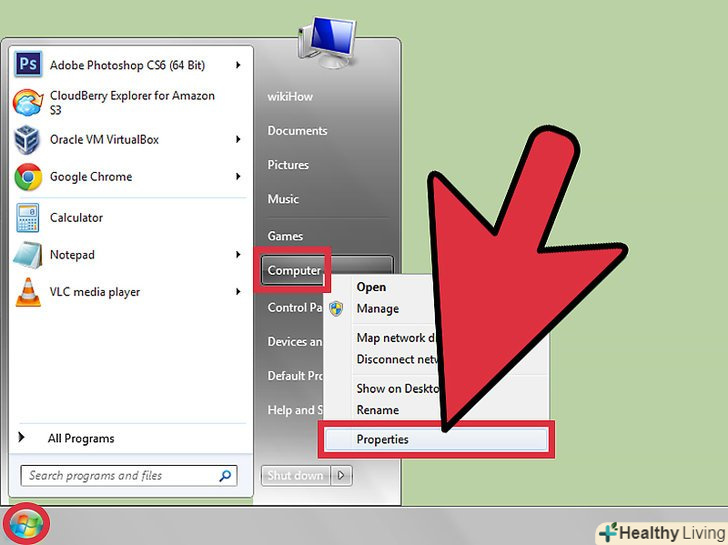Choose Manage in context menu
Screen dimensions: 728x545
pos(377,309)
